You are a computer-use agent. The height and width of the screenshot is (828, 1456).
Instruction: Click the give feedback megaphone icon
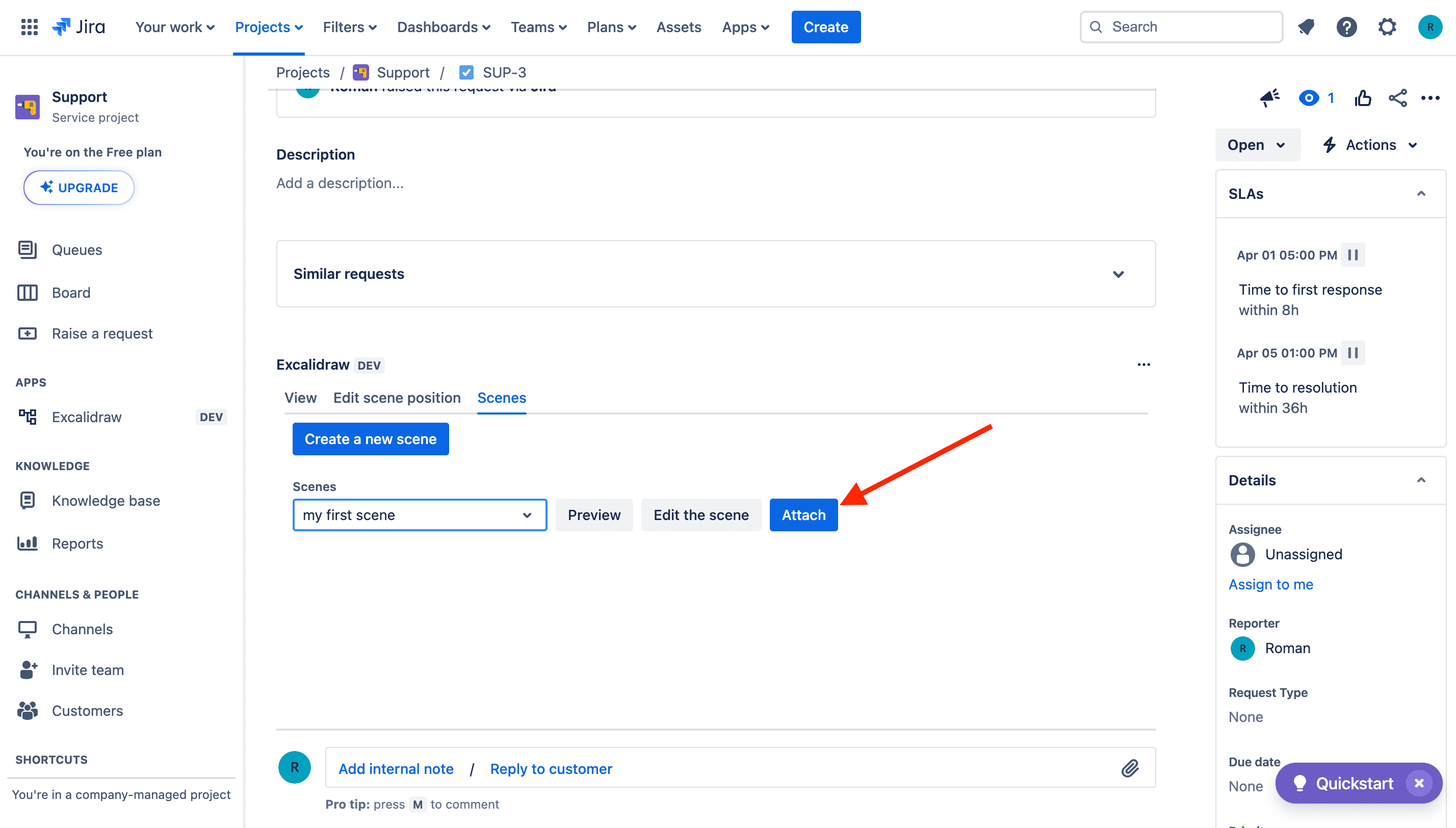1269,98
